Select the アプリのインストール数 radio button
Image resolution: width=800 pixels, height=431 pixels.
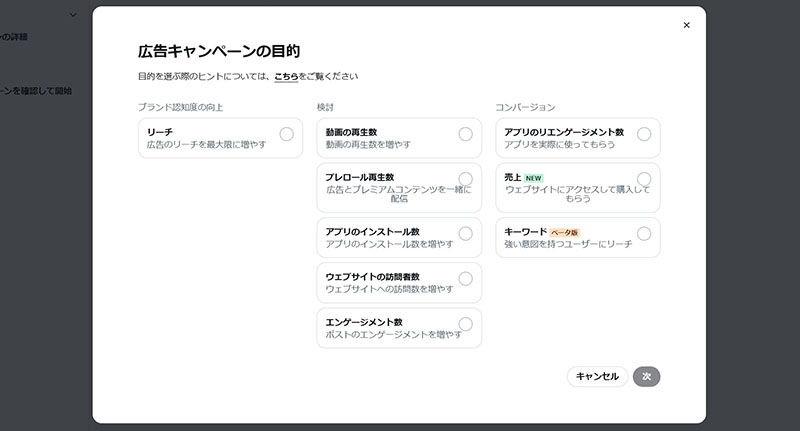465,233
